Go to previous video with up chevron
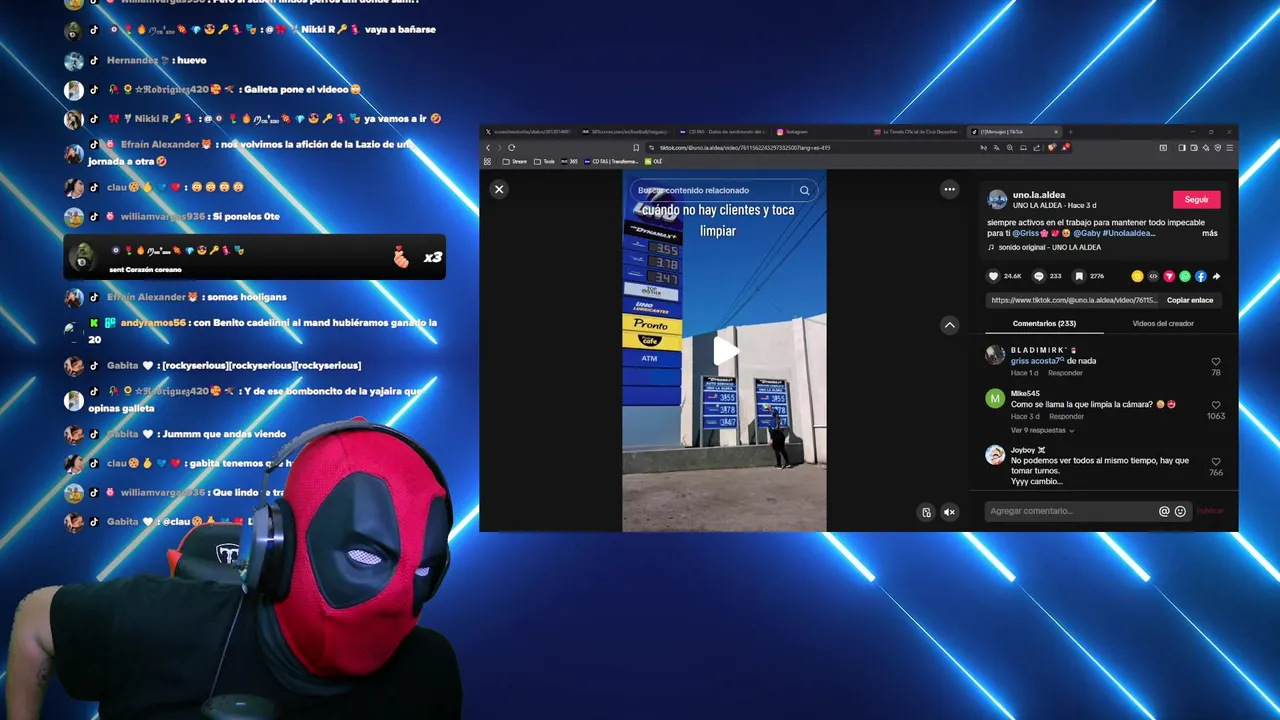Image resolution: width=1280 pixels, height=720 pixels. click(x=949, y=325)
